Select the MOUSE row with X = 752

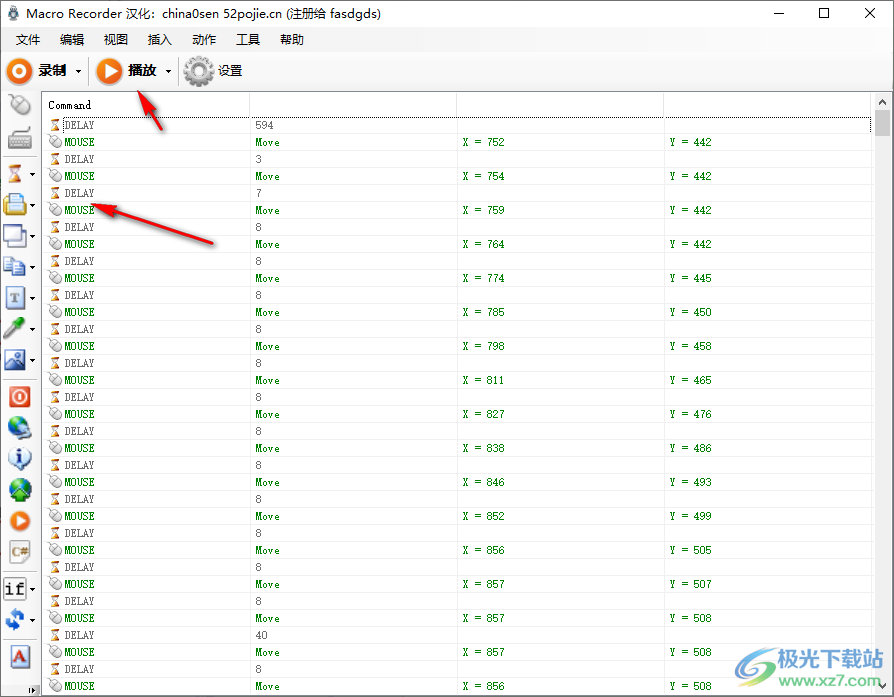coord(457,142)
